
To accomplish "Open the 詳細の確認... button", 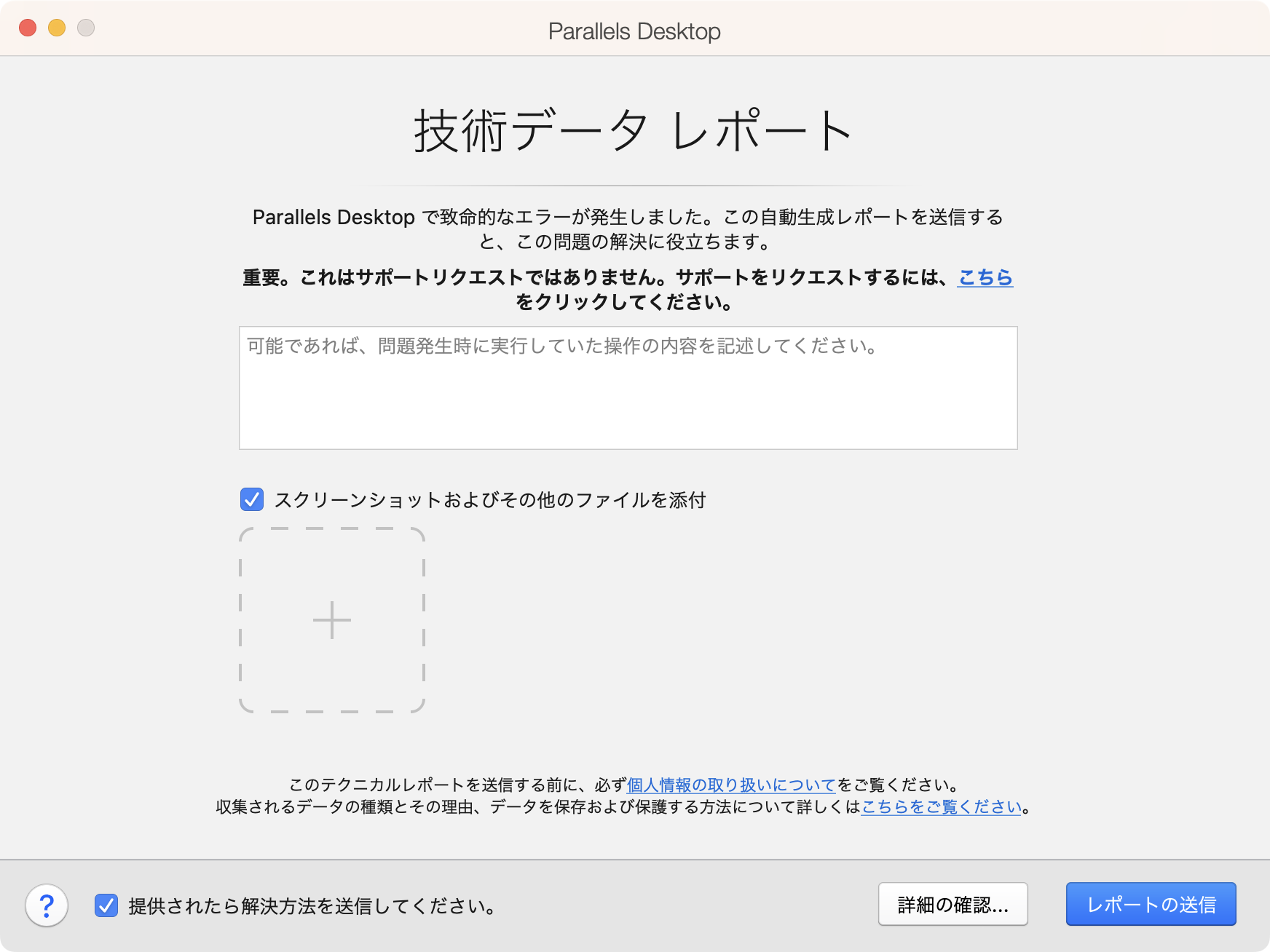I will [952, 904].
